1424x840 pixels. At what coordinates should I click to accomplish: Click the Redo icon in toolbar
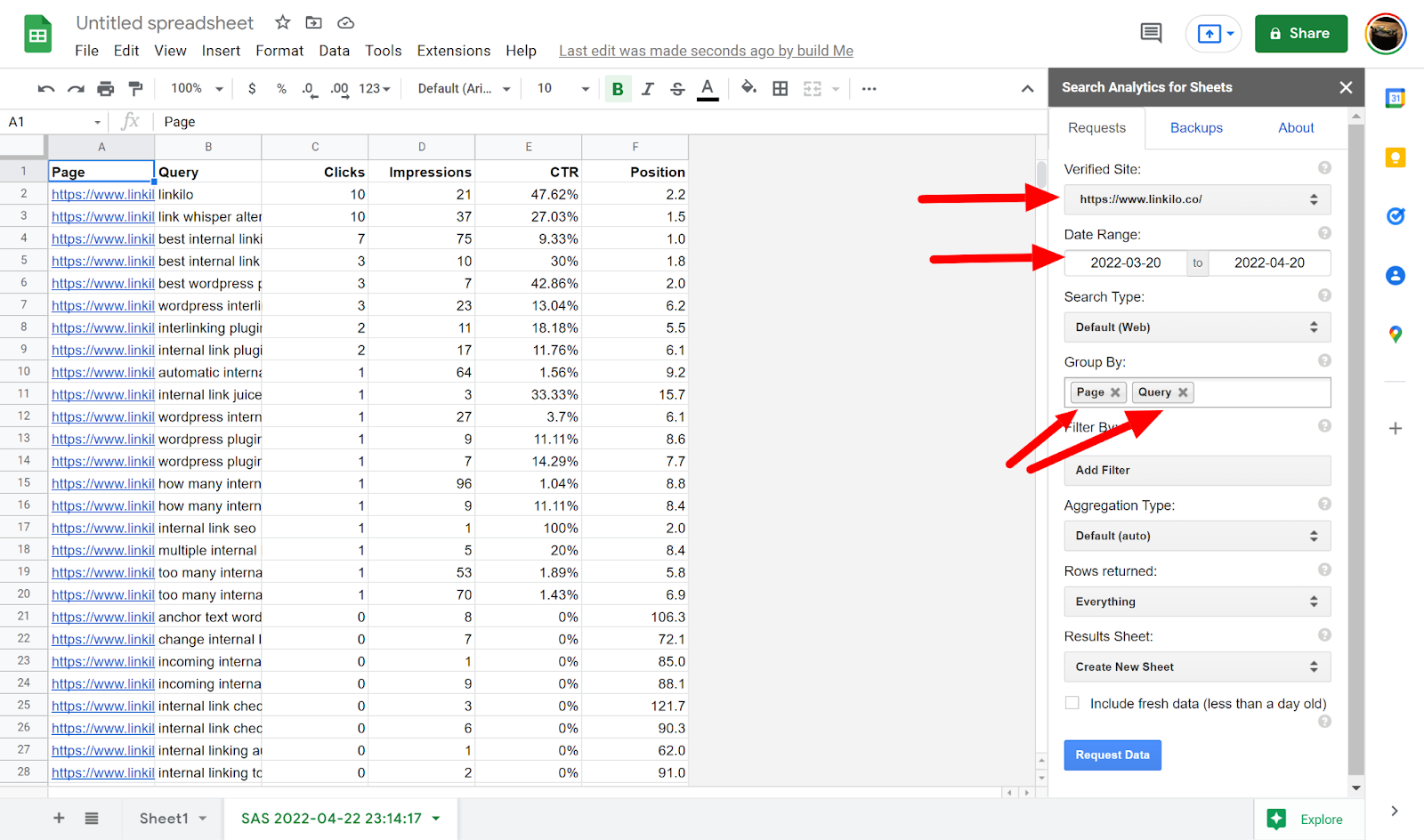[x=77, y=89]
